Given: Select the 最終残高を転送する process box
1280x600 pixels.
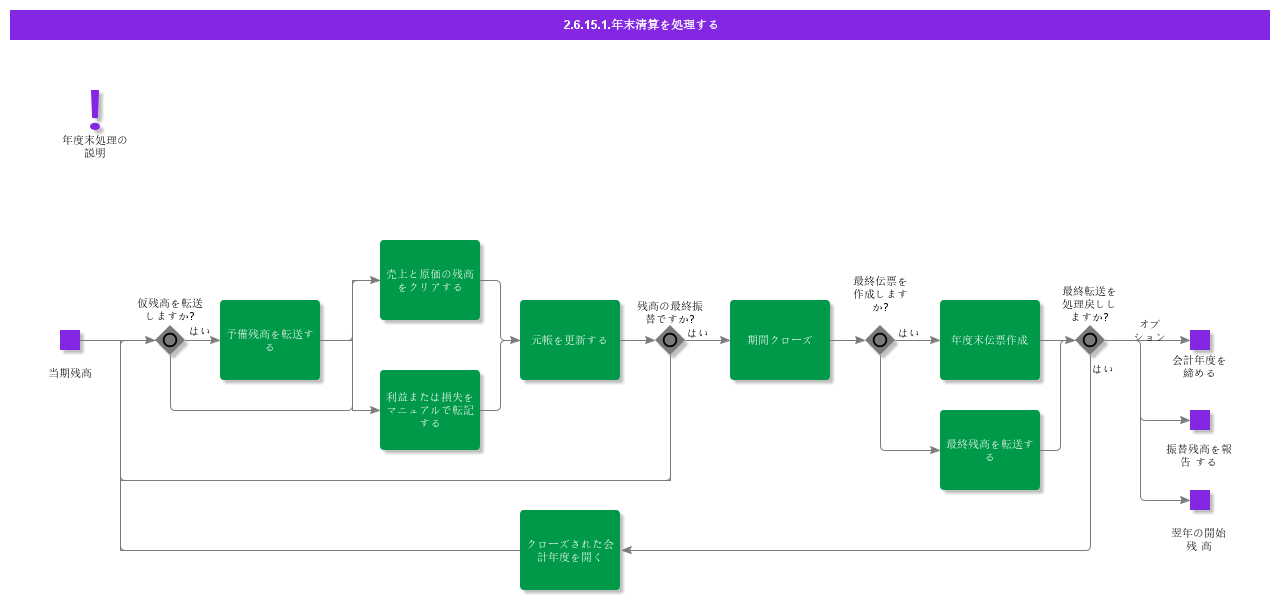Looking at the screenshot, I should pos(990,450).
